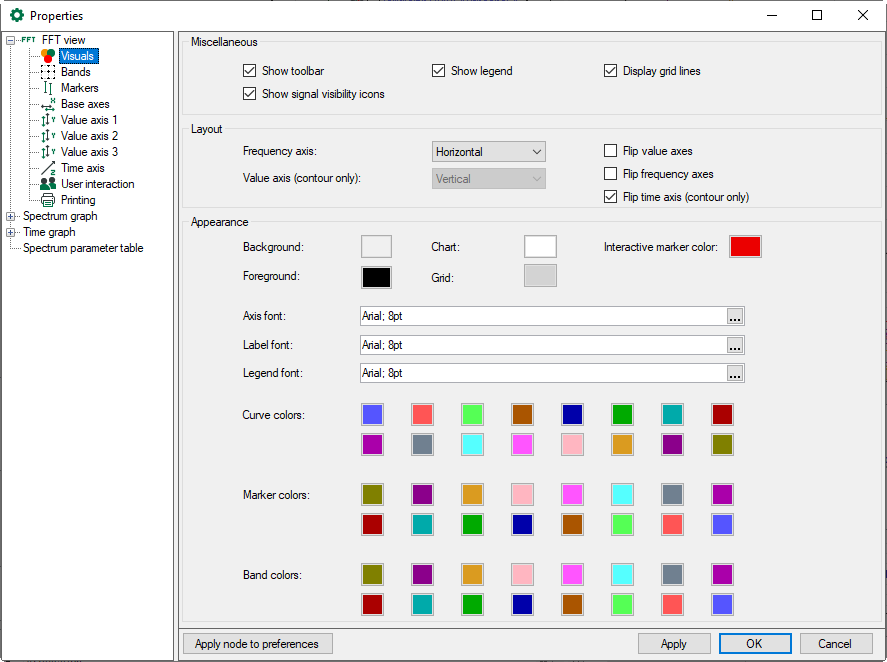
Task: Click the Base axes icon
Action: point(48,104)
